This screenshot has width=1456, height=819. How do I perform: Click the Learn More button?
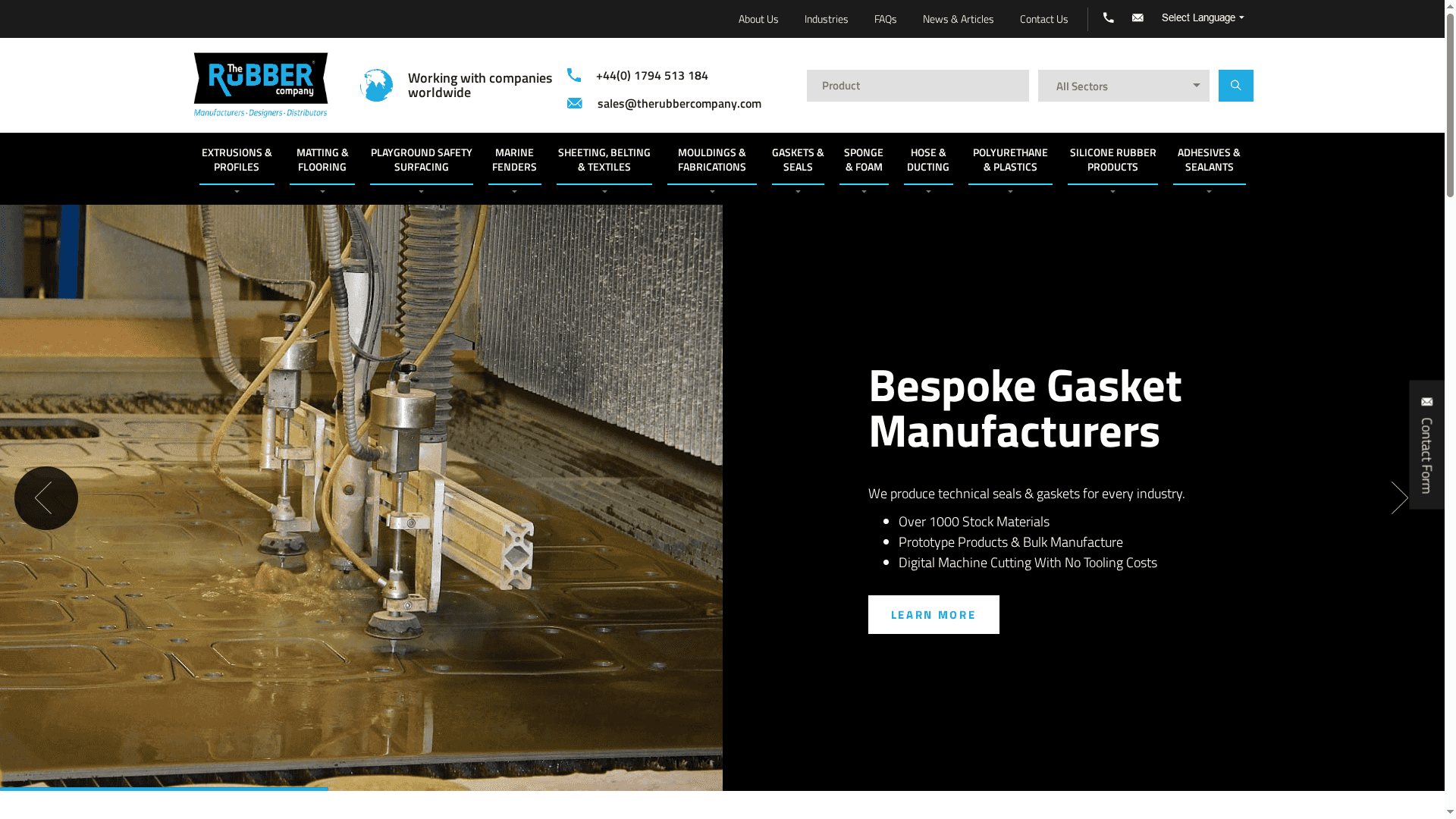933,614
